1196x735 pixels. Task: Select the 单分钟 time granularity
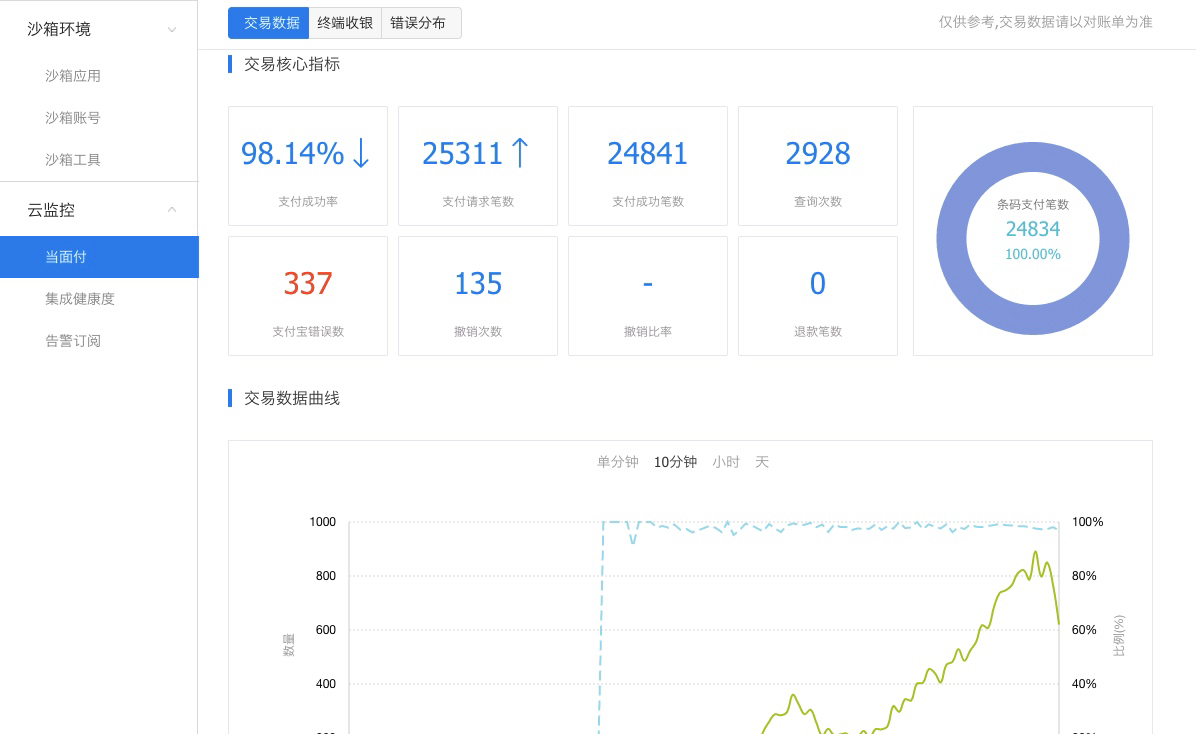(617, 462)
